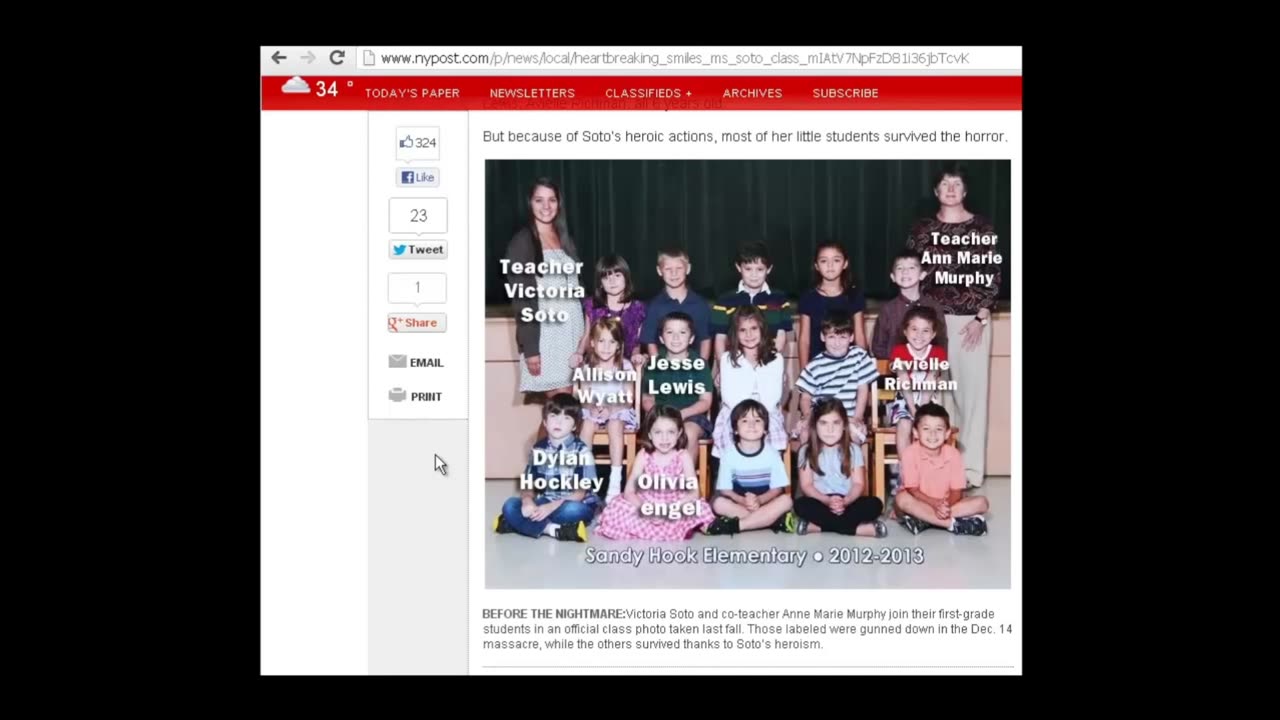This screenshot has width=1280, height=720.
Task: Click the printer icon
Action: pyautogui.click(x=397, y=395)
